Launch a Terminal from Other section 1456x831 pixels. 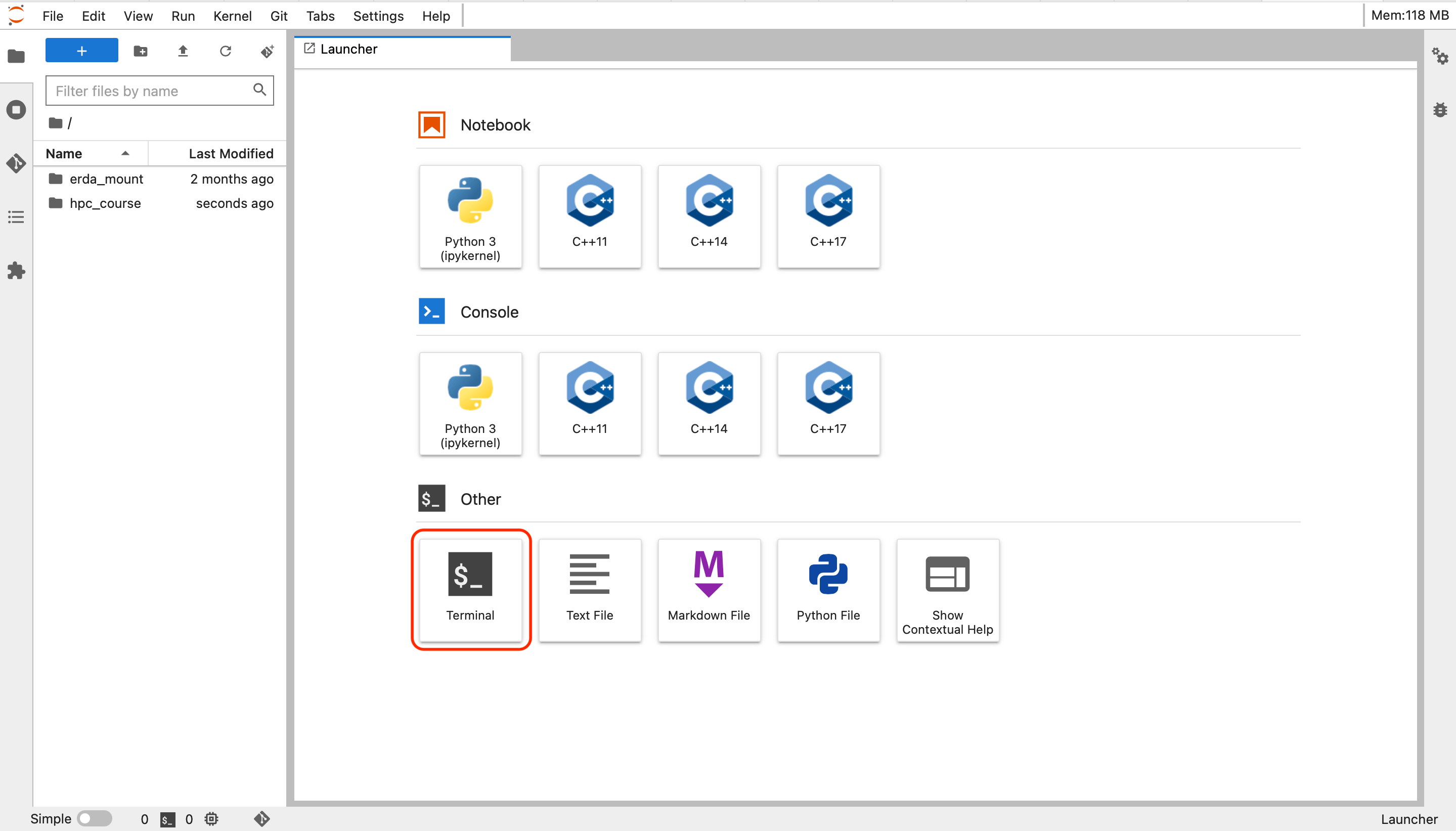click(x=470, y=589)
